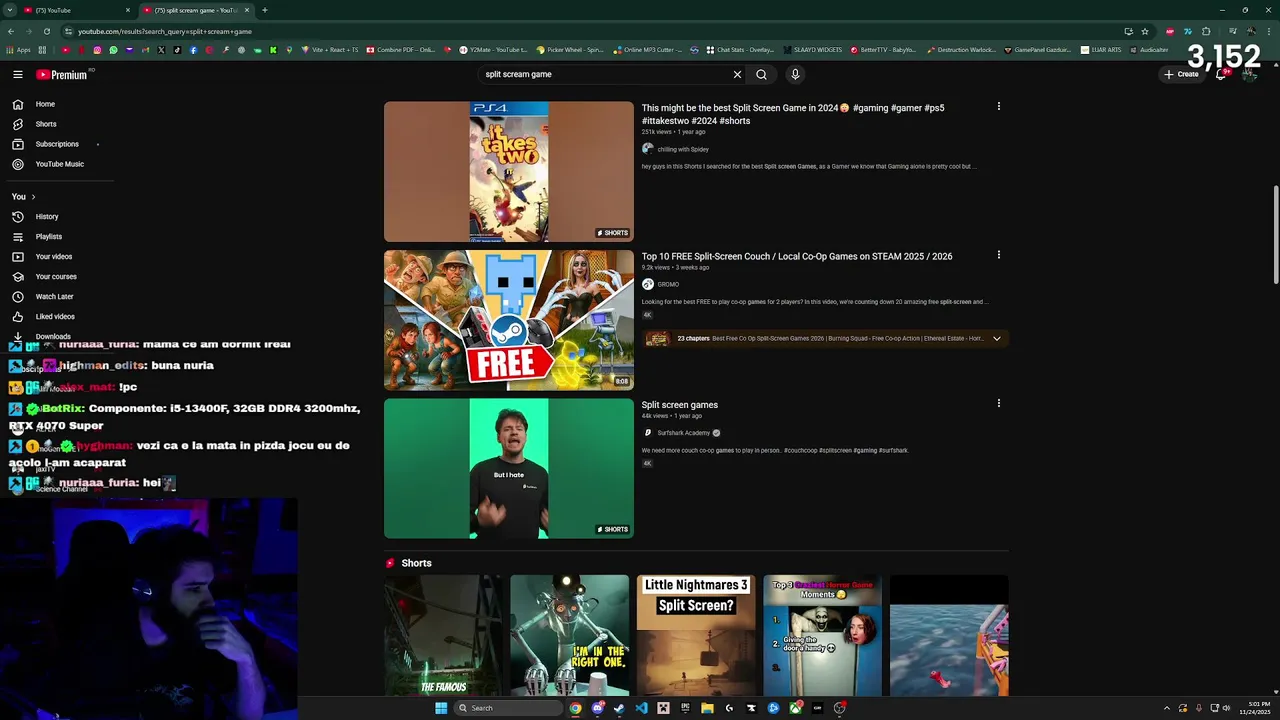Click the browser back arrow
Viewport: 1280px width, 720px height.
click(11, 31)
